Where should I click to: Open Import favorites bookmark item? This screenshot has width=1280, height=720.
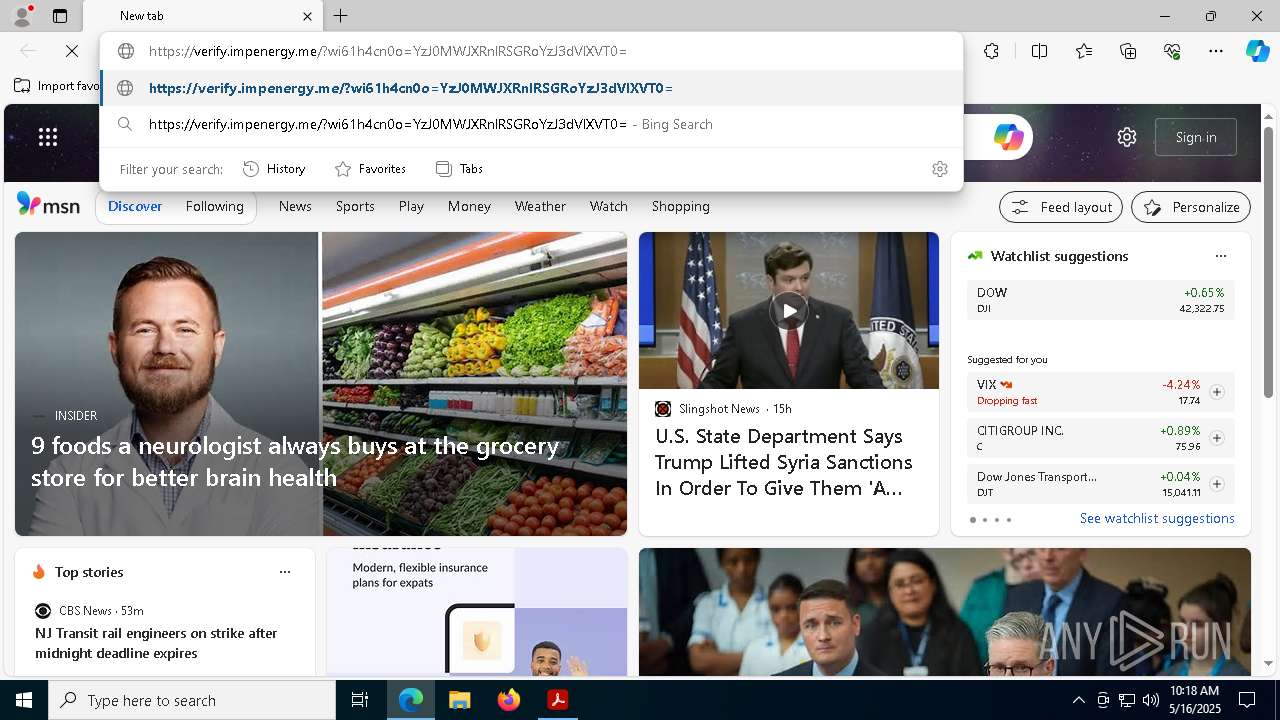[x=57, y=86]
